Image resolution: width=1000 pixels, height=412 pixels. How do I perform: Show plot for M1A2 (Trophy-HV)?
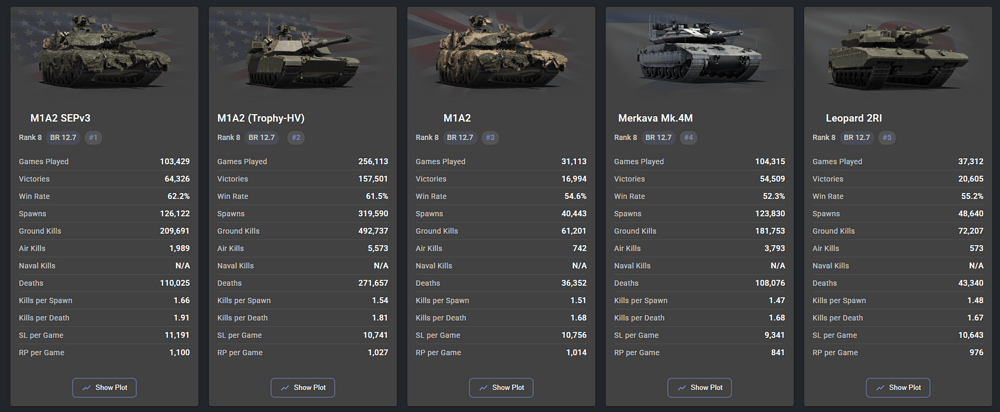pos(303,387)
